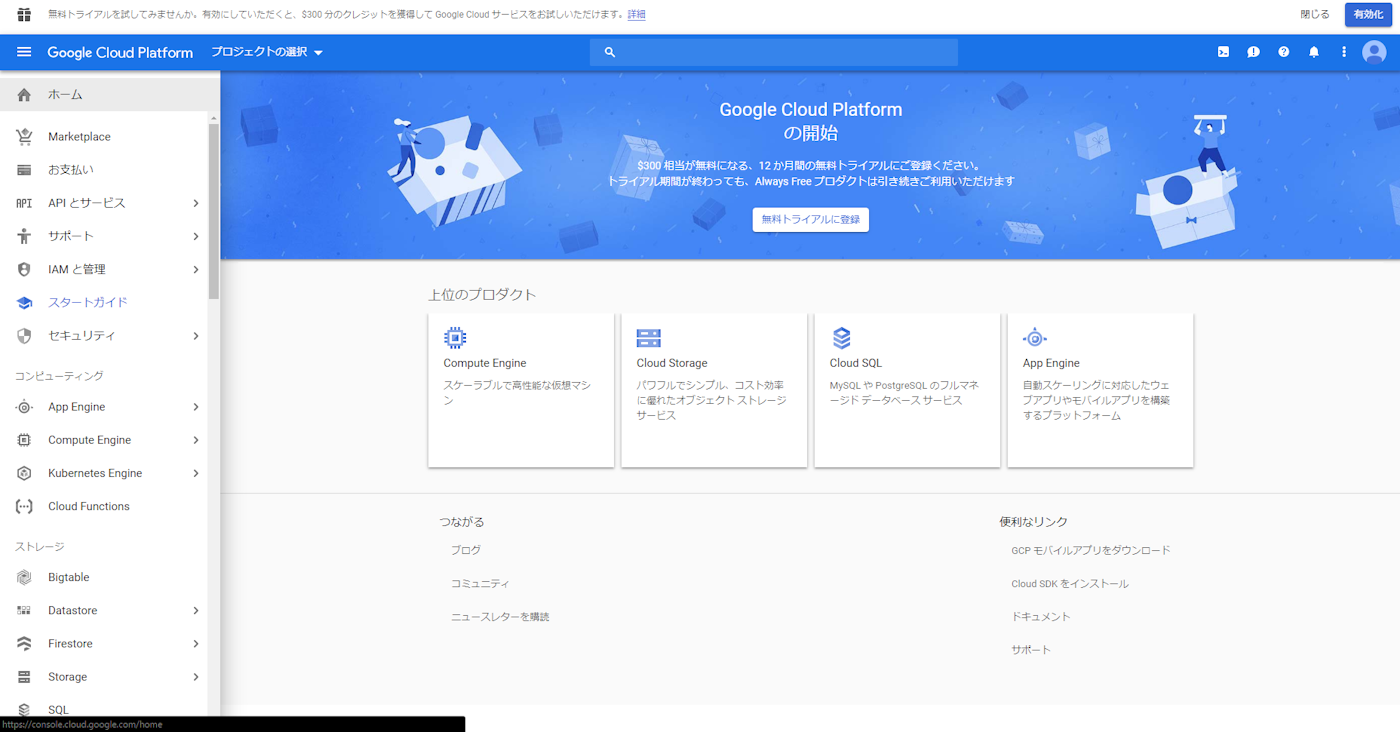Click the Kubernetes Engine hexagon icon
Image resolution: width=1400 pixels, height=732 pixels.
click(24, 473)
